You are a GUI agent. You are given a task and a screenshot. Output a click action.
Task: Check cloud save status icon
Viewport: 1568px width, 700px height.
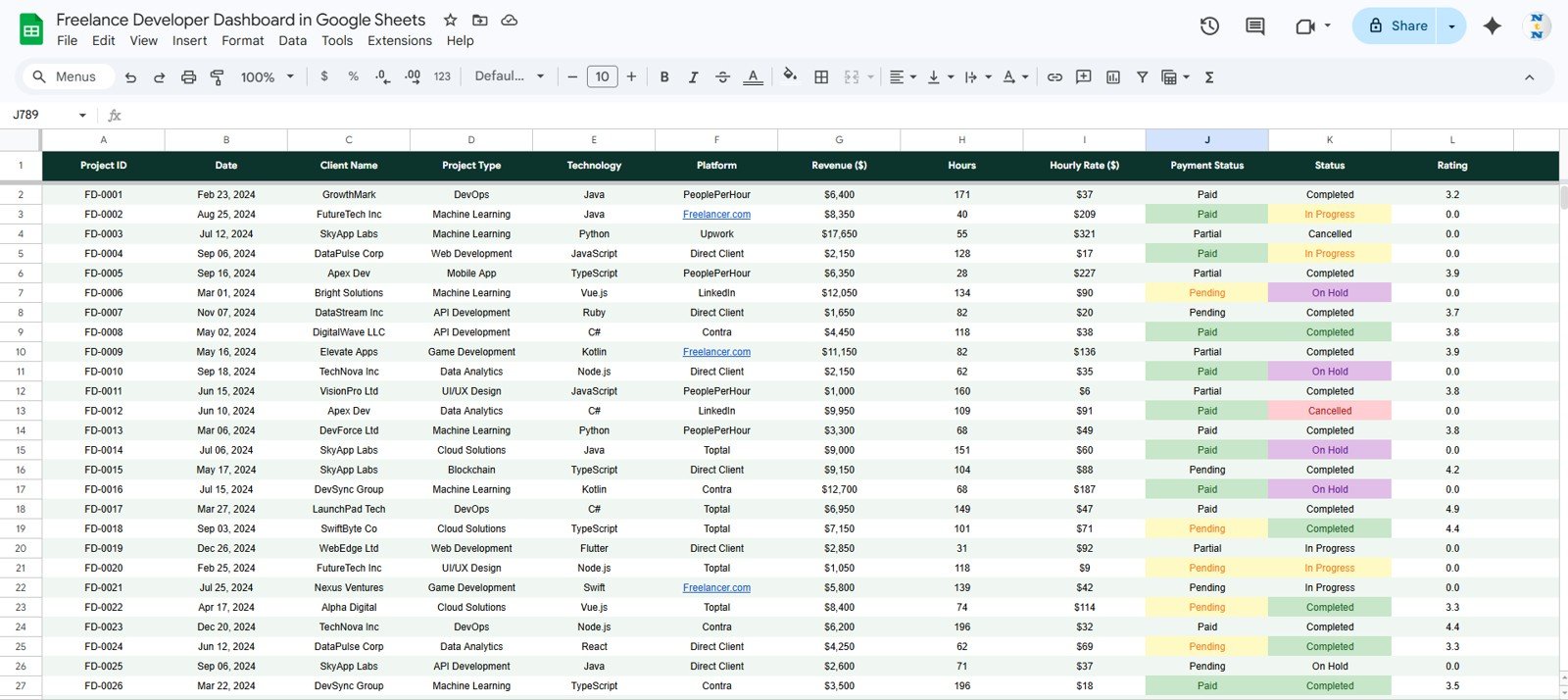pyautogui.click(x=509, y=20)
